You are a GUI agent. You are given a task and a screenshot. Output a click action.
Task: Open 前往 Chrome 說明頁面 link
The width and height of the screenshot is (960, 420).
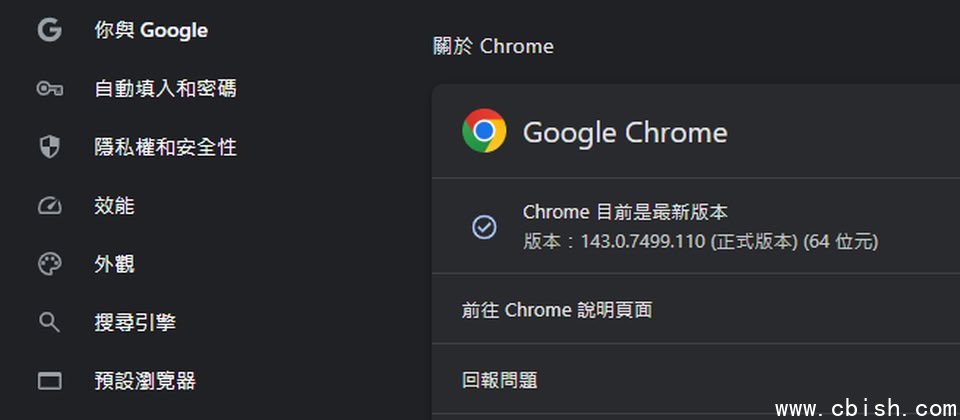[557, 310]
